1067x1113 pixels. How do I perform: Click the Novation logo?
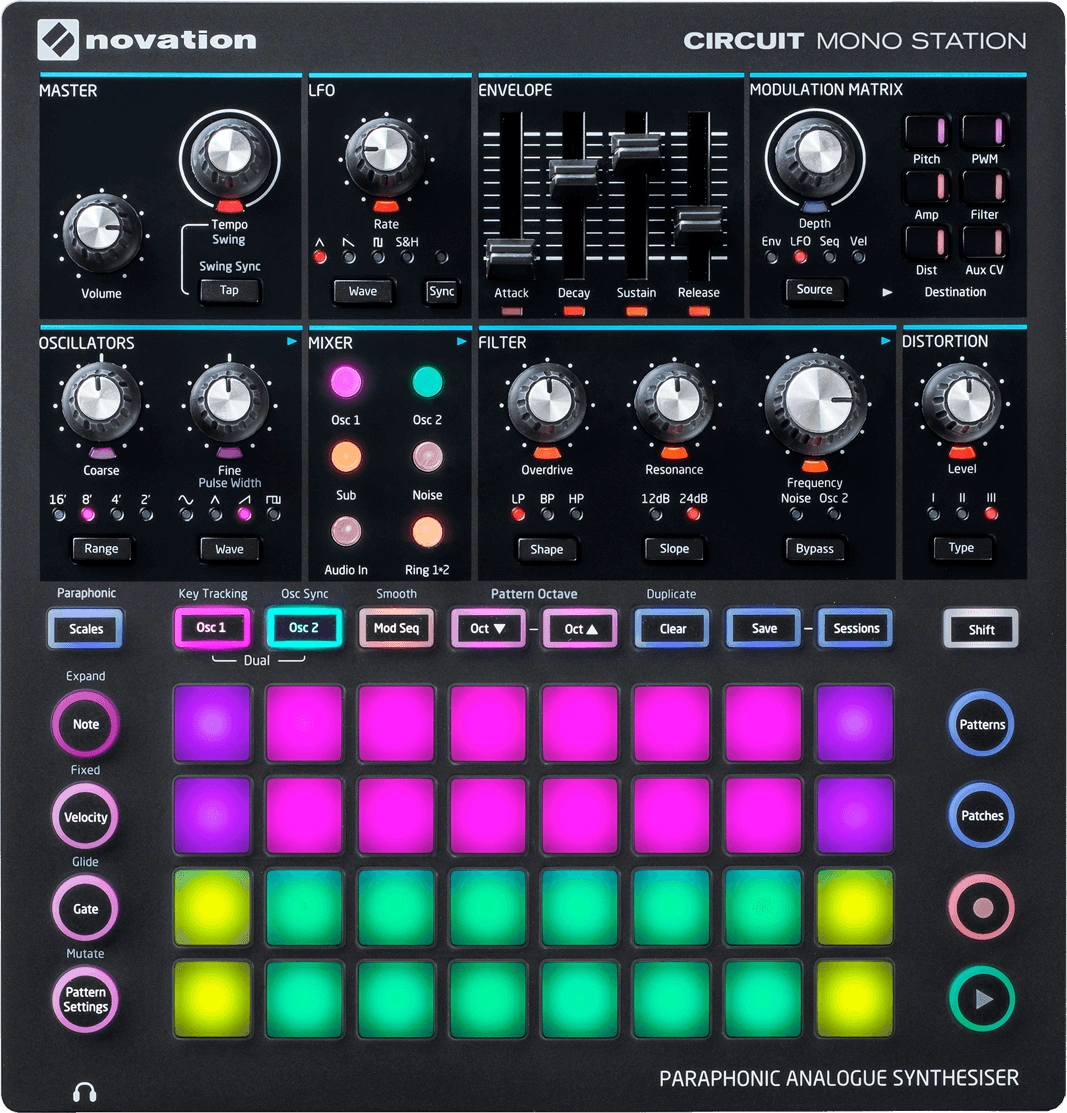point(147,40)
